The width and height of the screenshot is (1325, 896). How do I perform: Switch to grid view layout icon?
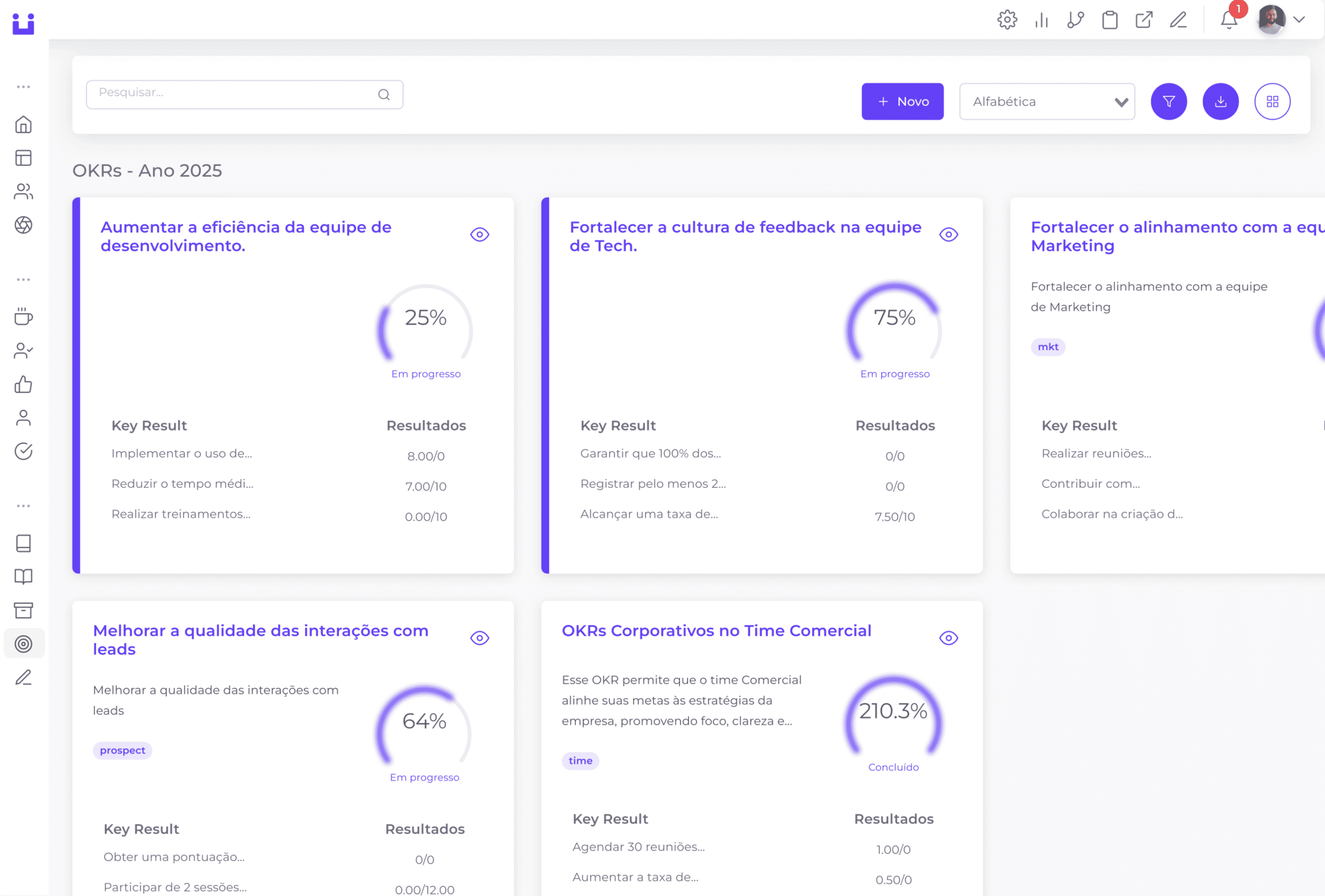tap(1272, 101)
